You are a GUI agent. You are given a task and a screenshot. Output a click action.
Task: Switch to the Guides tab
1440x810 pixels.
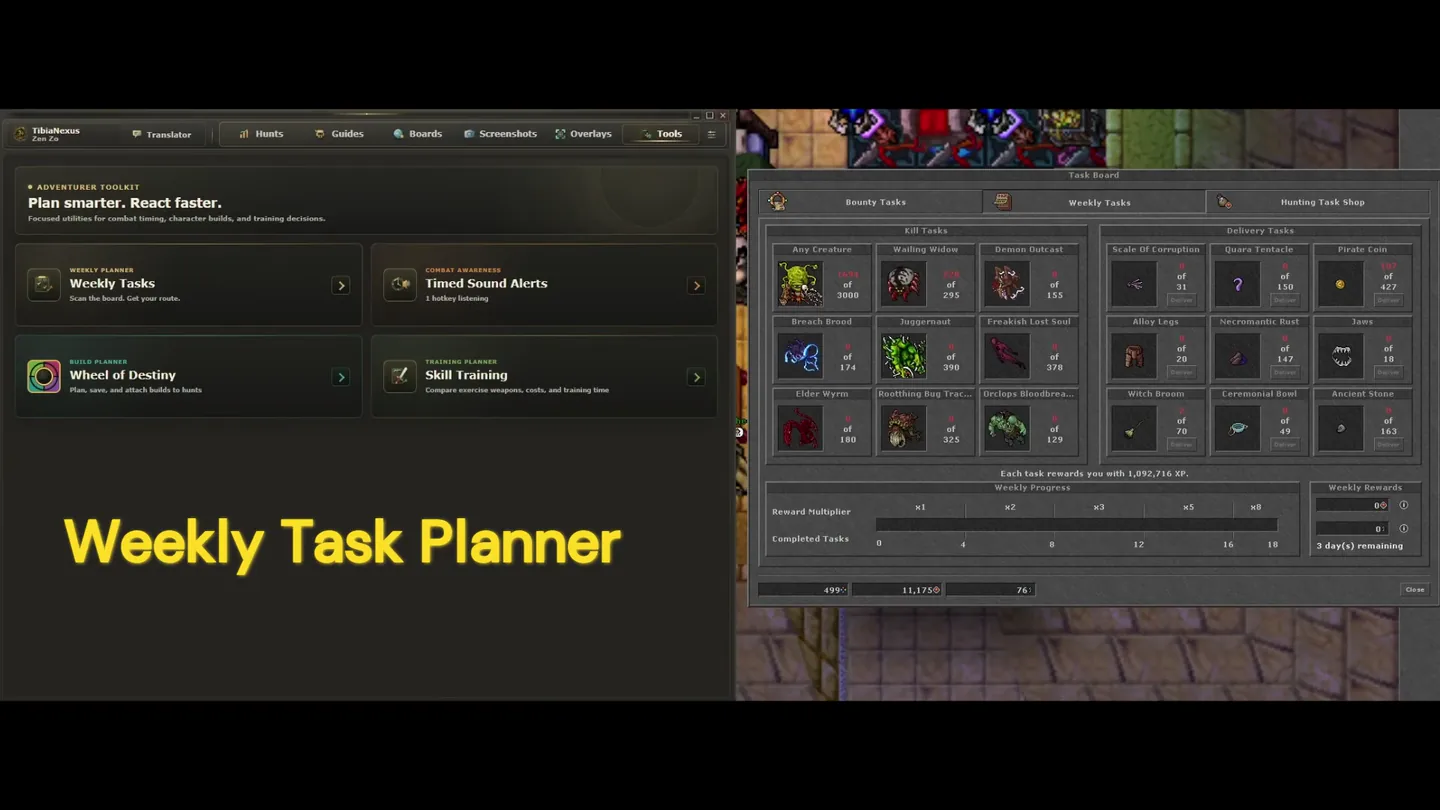point(339,134)
